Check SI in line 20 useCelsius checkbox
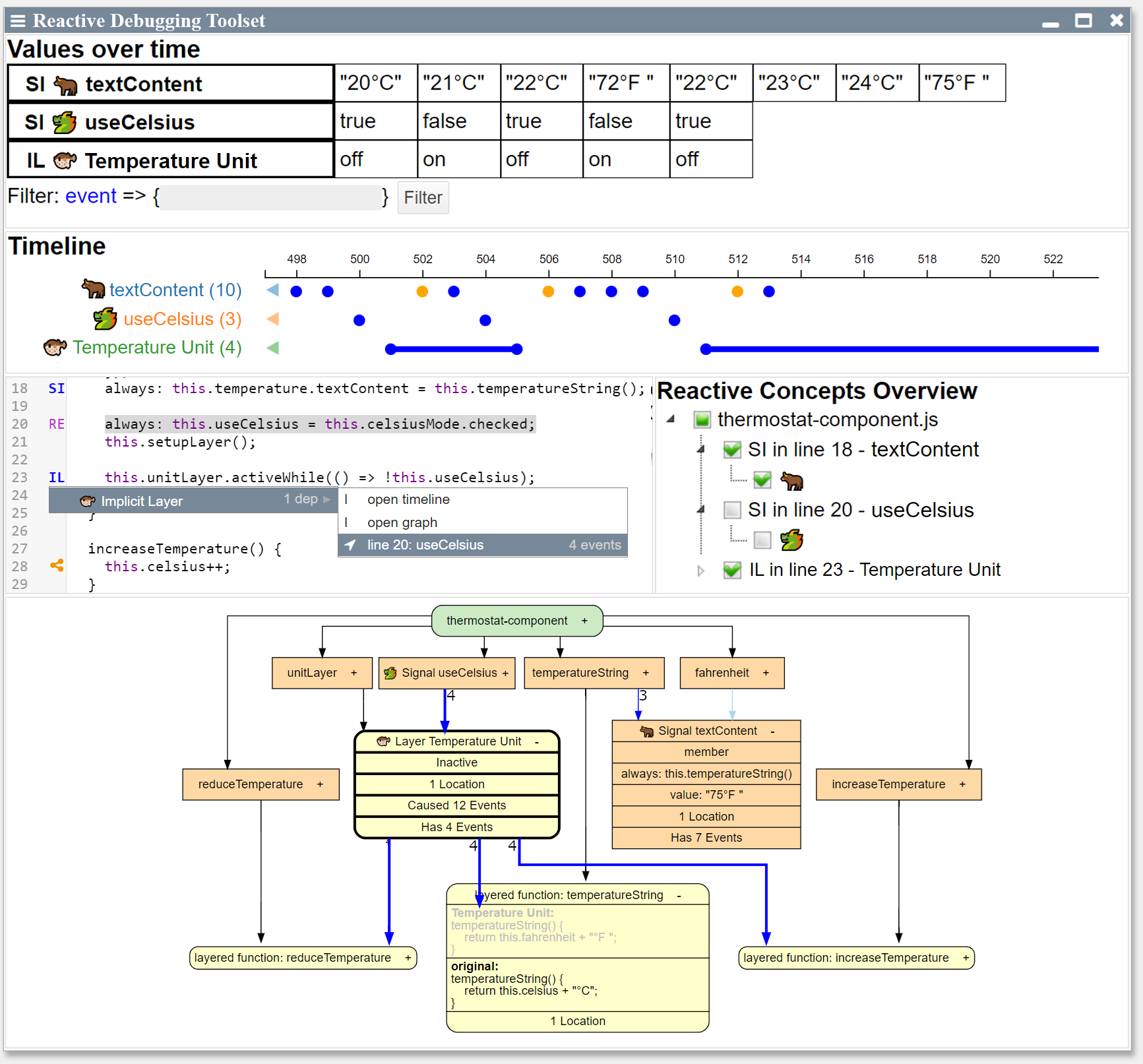Image resolution: width=1143 pixels, height=1064 pixels. coord(731,510)
